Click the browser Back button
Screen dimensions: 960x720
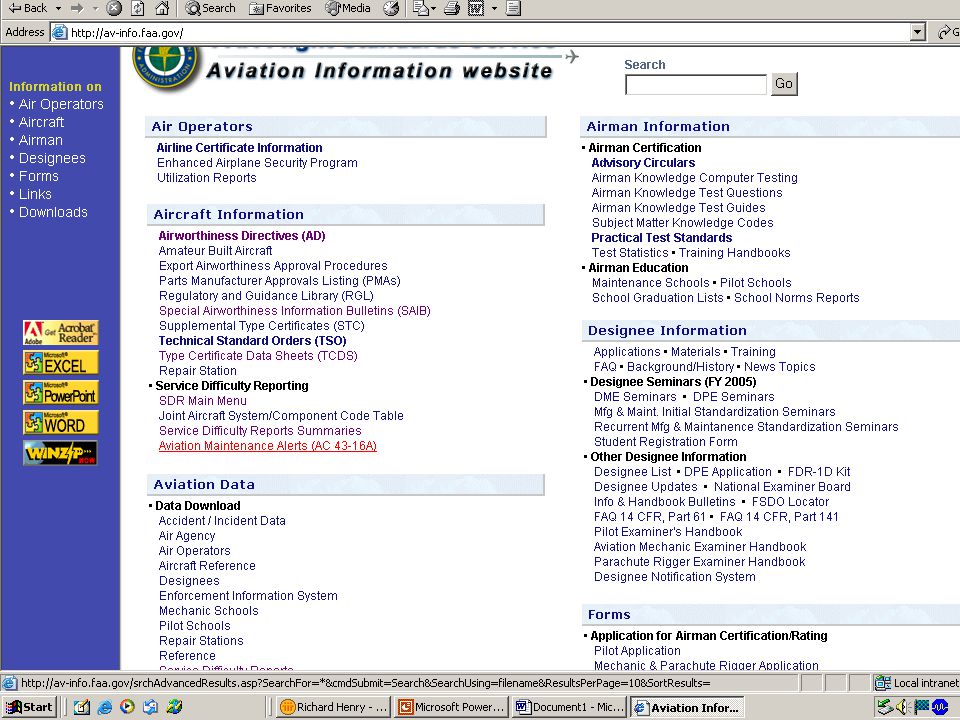pos(28,8)
